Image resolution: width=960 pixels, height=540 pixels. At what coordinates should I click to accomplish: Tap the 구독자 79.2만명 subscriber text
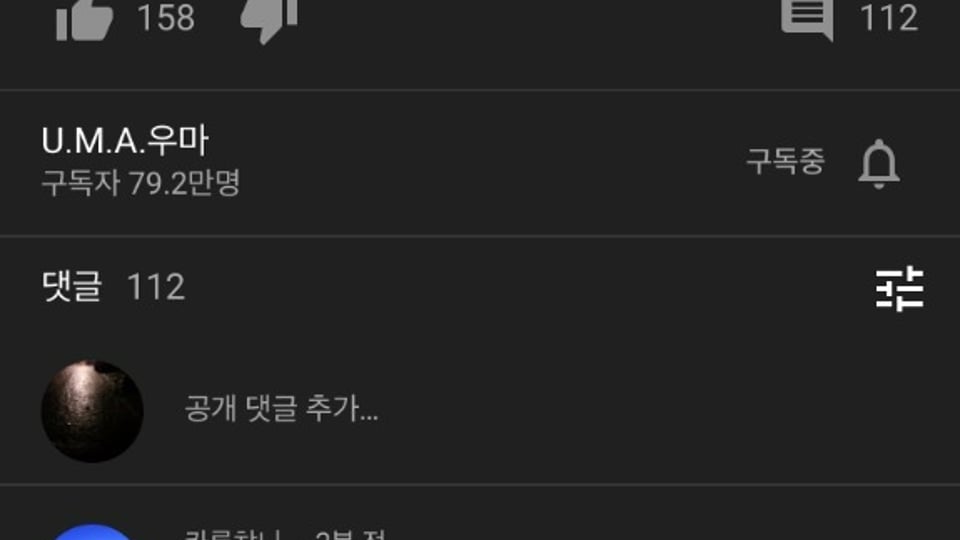click(141, 182)
